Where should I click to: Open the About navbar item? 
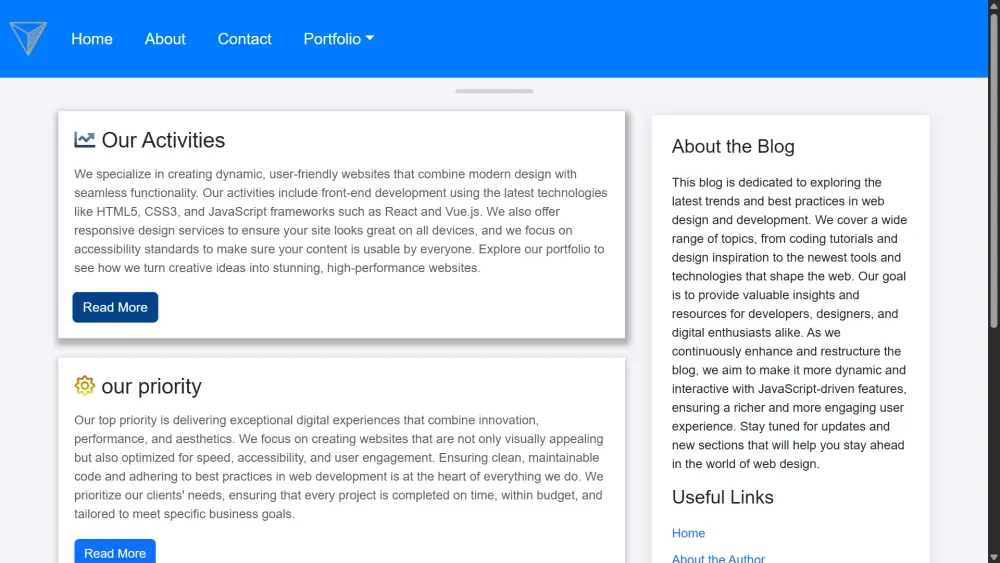(165, 39)
